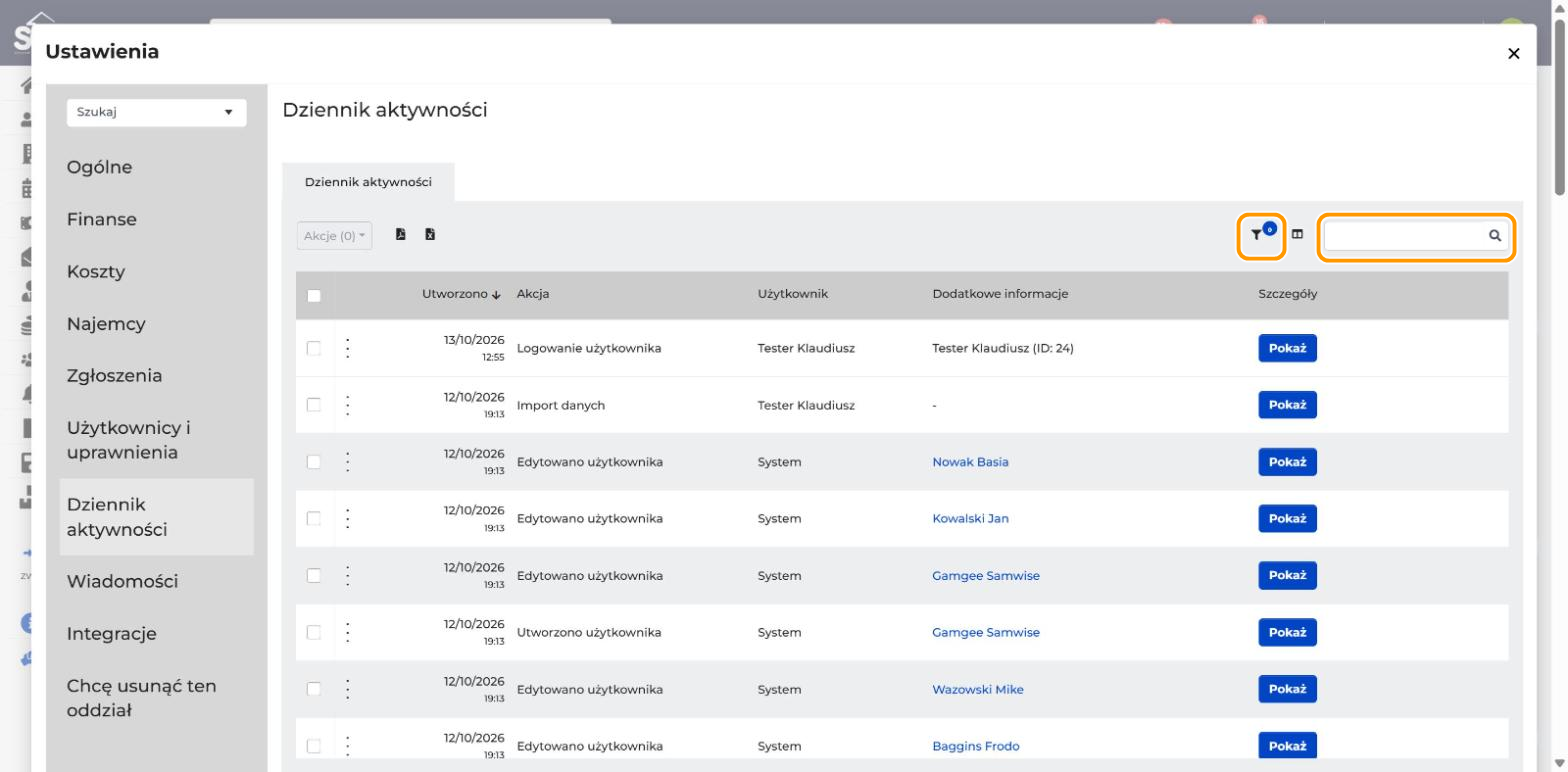Close the Ustawienia dialog

pyautogui.click(x=1513, y=53)
